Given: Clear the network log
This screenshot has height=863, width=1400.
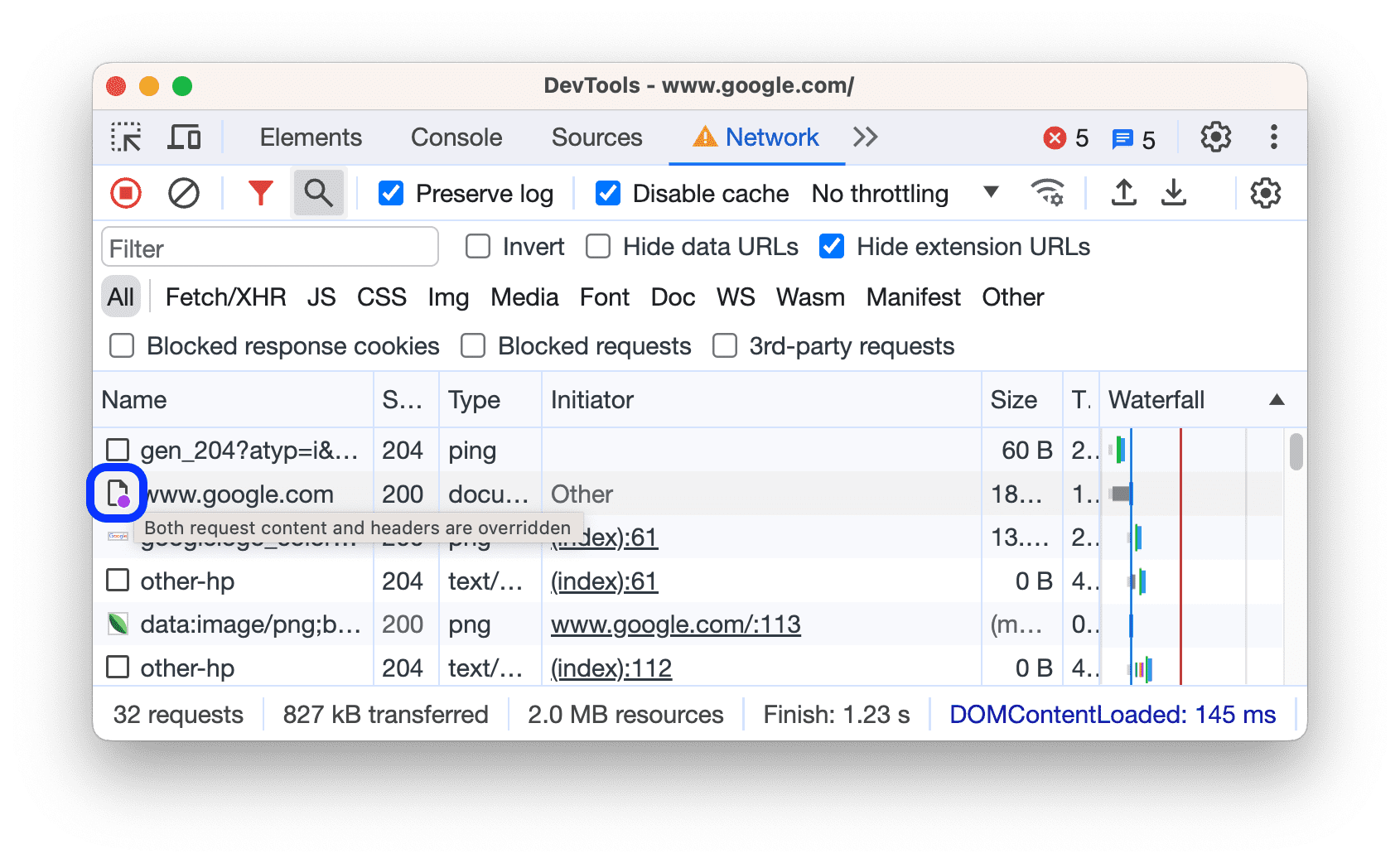Looking at the screenshot, I should [x=184, y=192].
